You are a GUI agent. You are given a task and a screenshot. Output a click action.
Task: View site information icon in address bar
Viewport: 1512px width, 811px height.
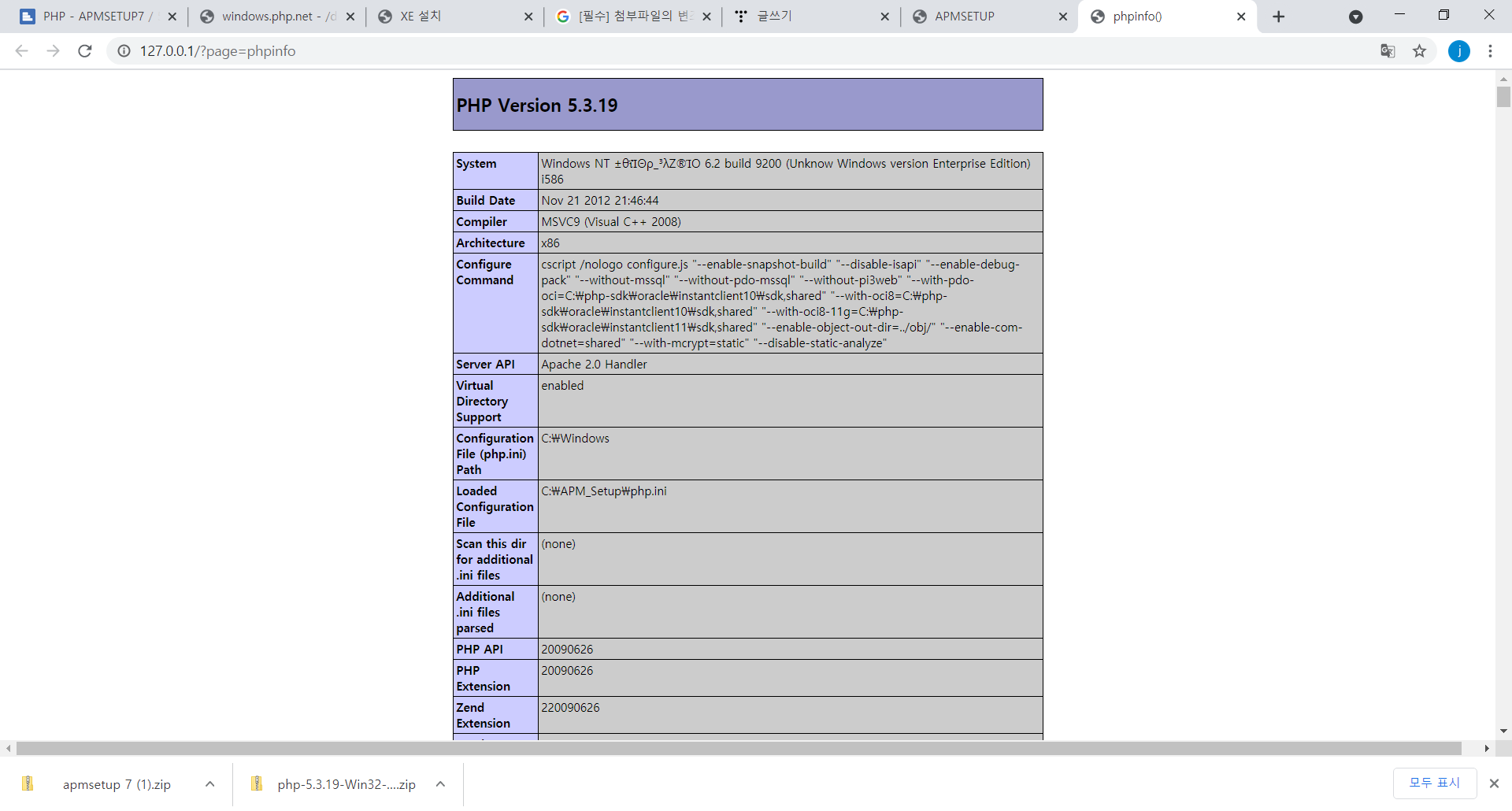click(x=124, y=51)
